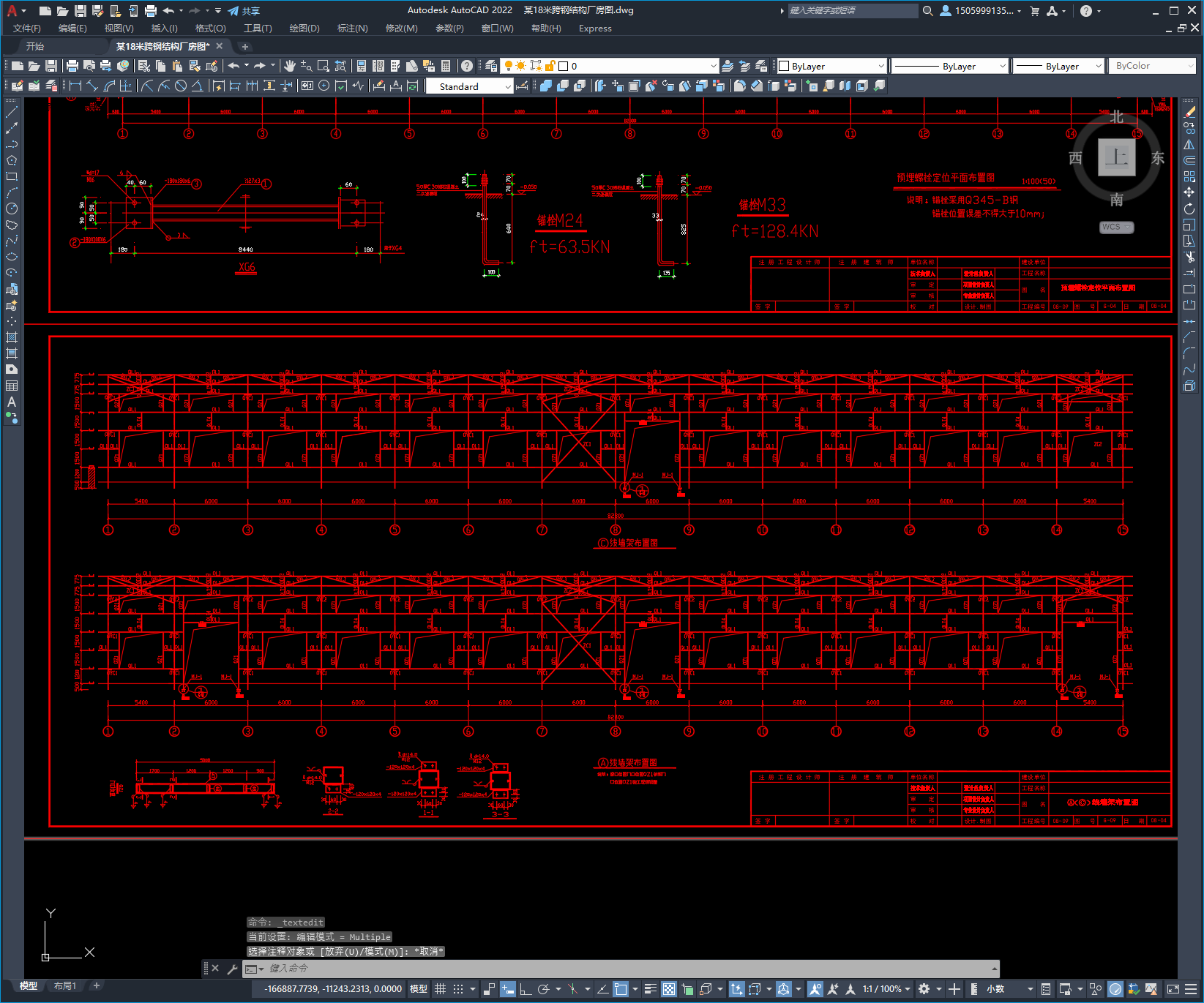
Task: Select the Hatch tool in left toolbar
Action: 12,337
